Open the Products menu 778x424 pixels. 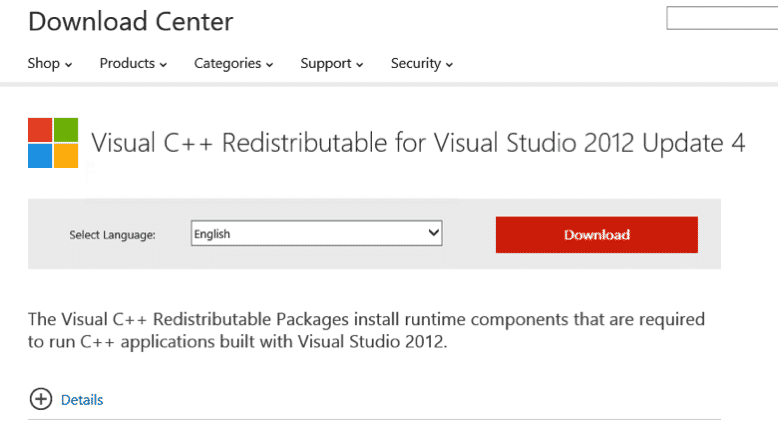click(x=133, y=63)
